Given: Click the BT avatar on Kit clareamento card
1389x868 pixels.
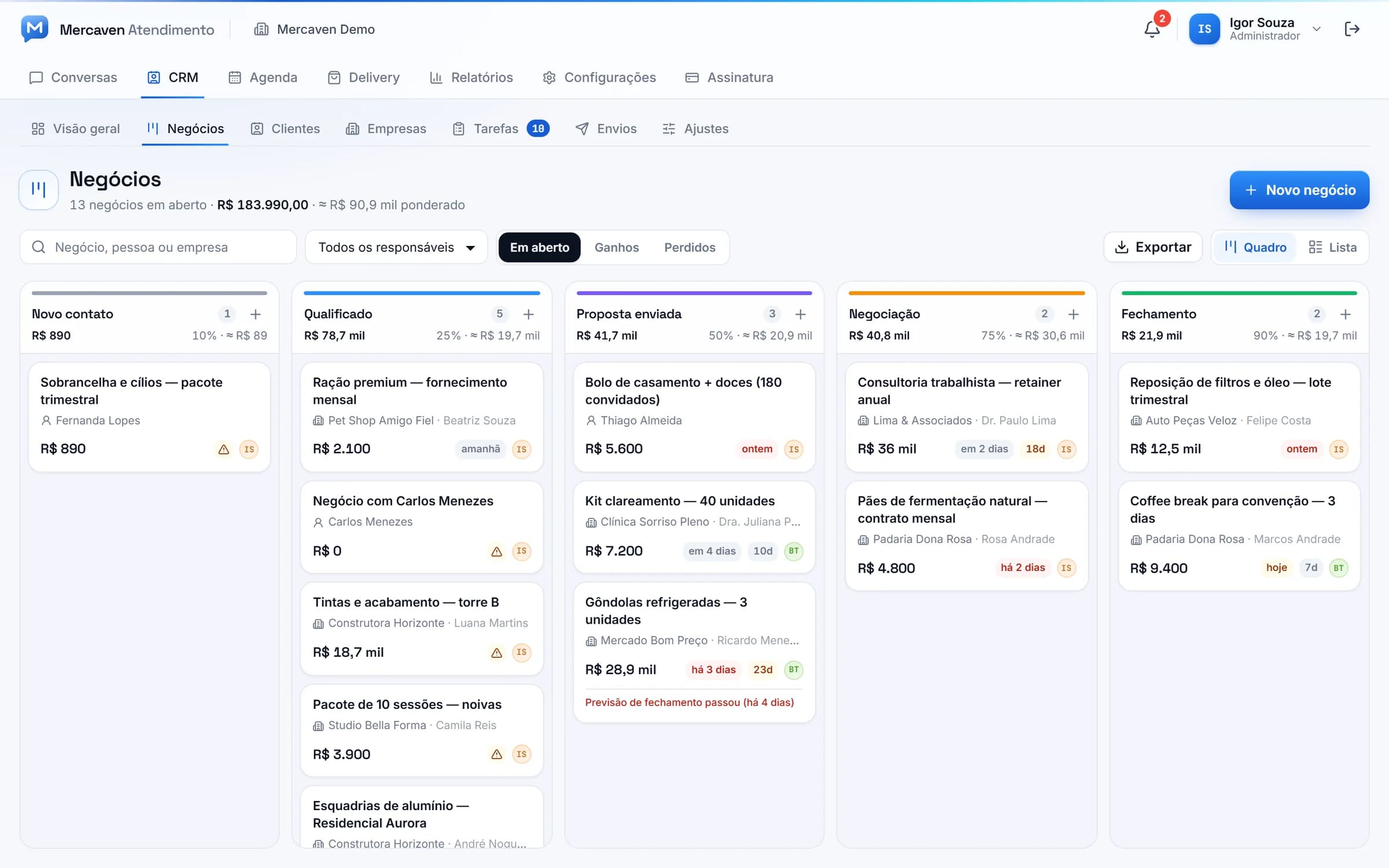Looking at the screenshot, I should point(793,551).
